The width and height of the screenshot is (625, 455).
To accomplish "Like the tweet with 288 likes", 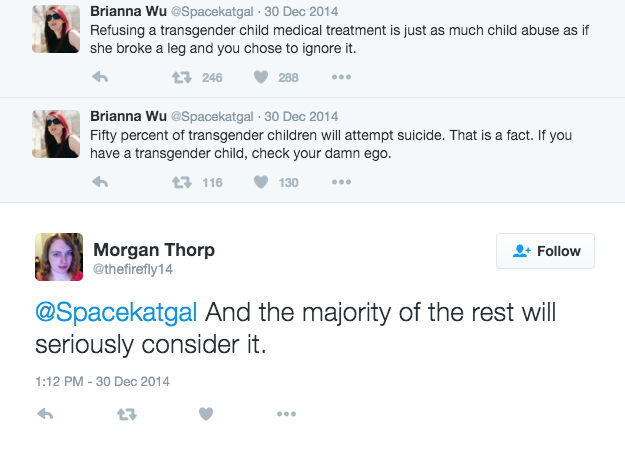I will click(x=261, y=77).
